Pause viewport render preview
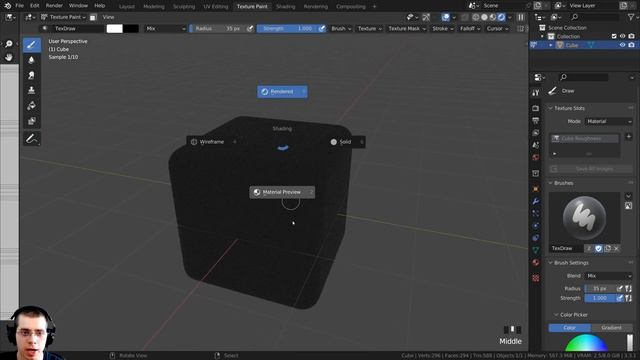Screen dimensions: 640x360 (521, 17)
